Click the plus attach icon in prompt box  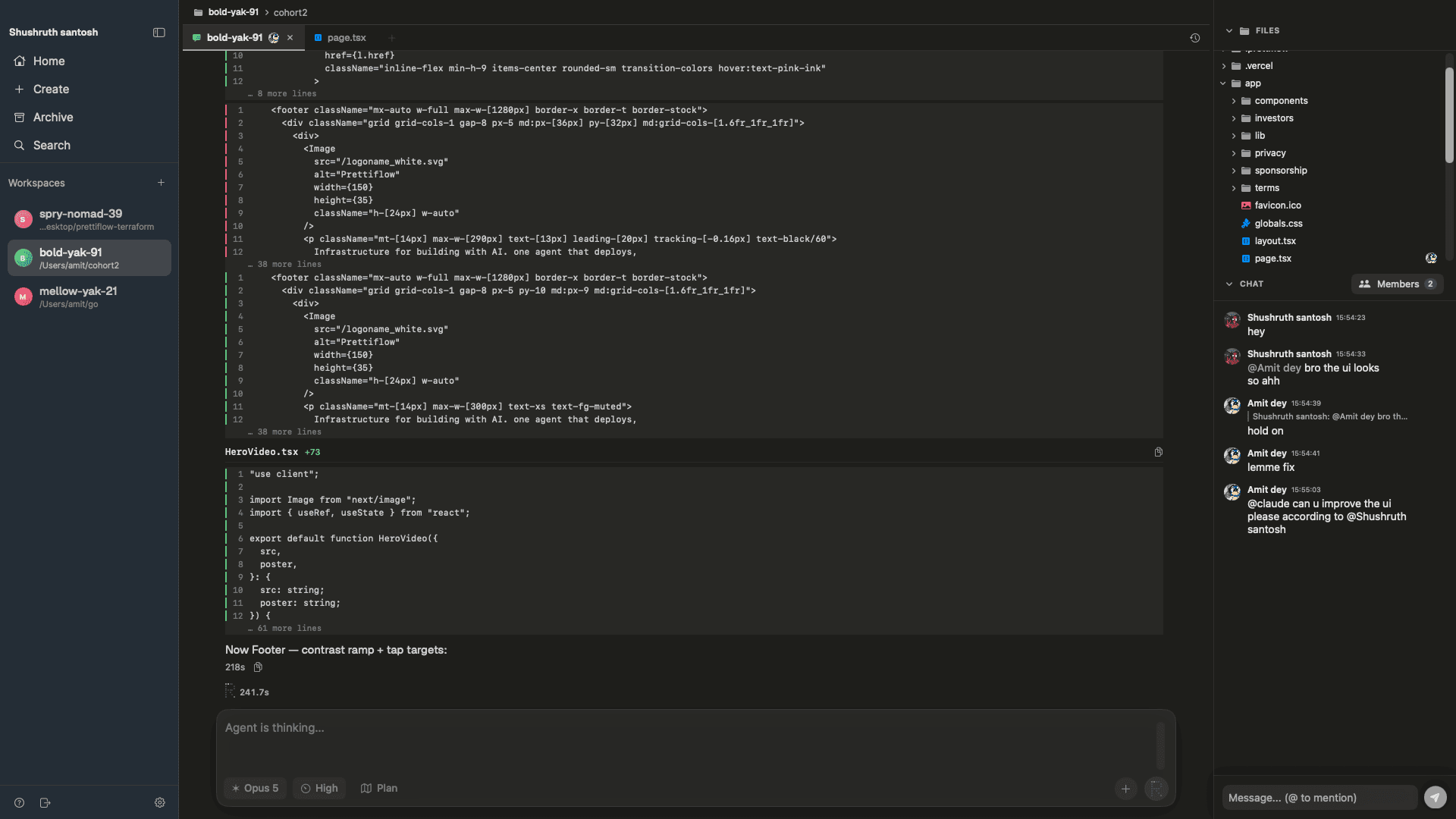1125,789
